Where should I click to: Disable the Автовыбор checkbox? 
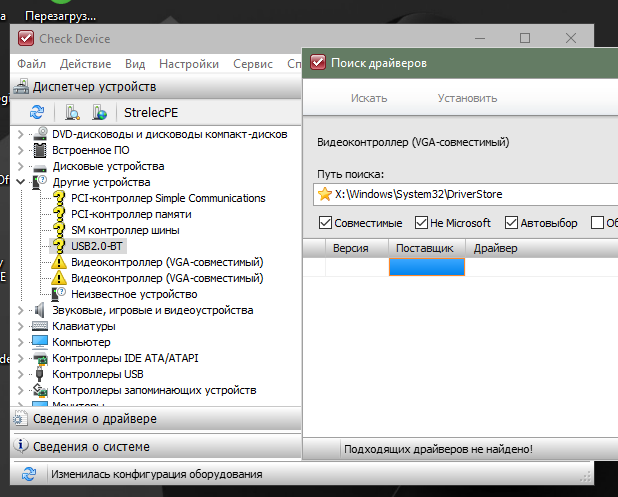512,223
